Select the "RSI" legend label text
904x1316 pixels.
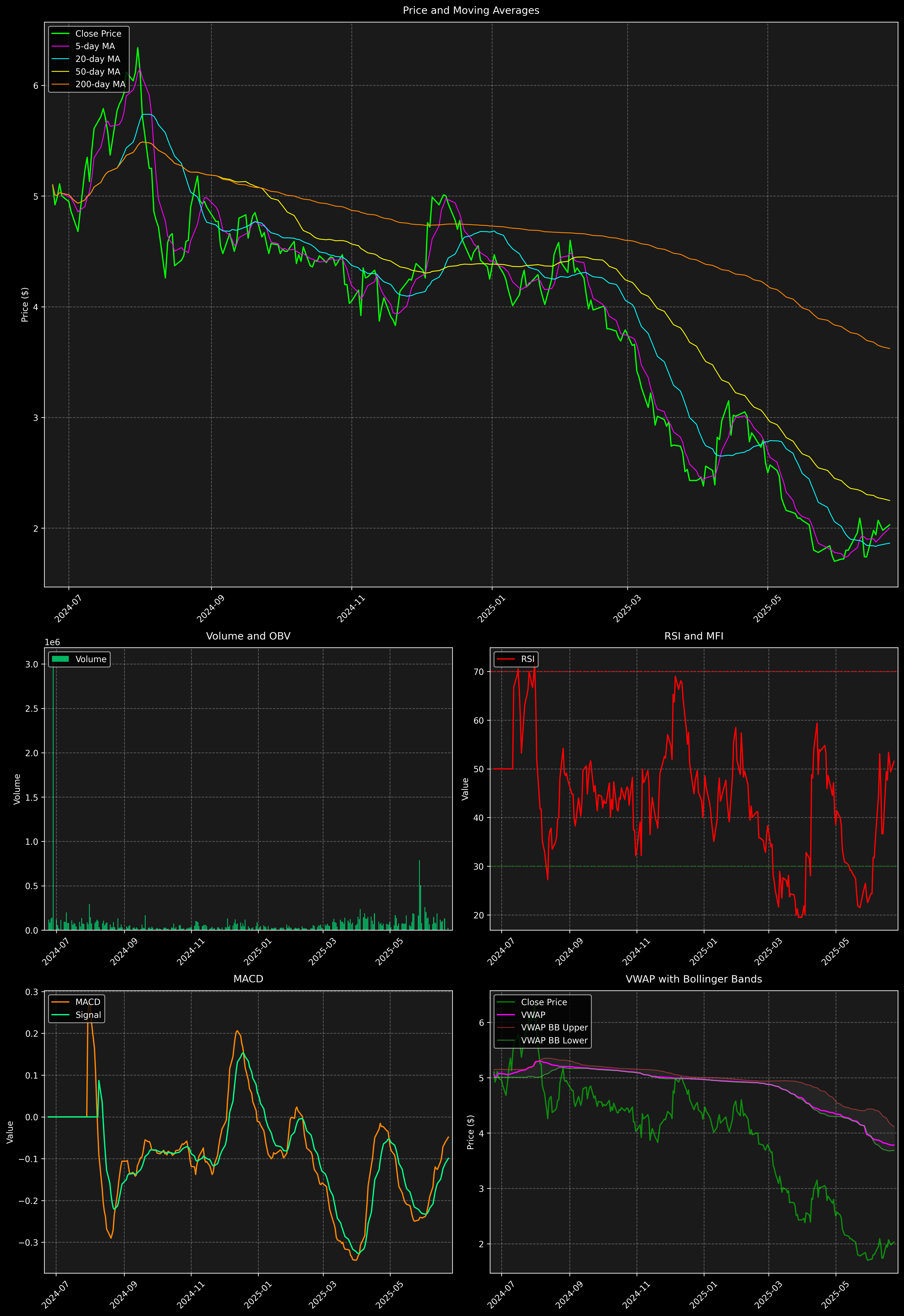pos(527,659)
